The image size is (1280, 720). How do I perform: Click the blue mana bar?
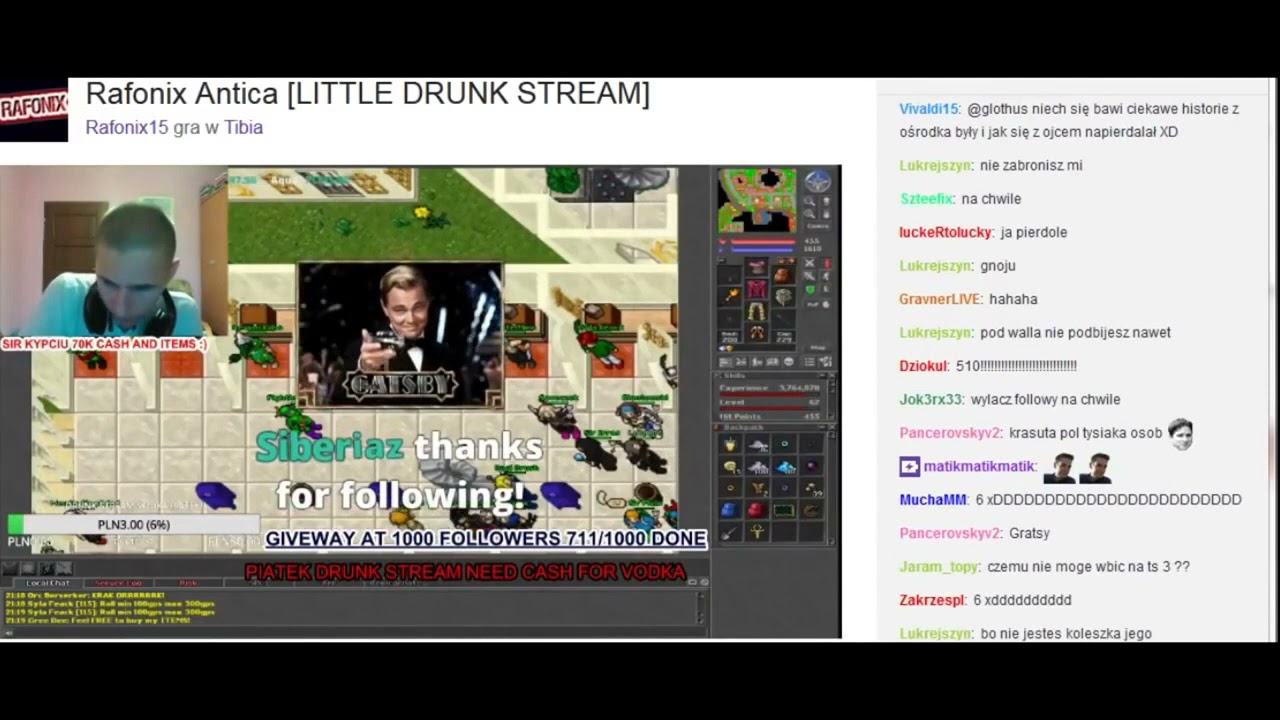[x=763, y=249]
